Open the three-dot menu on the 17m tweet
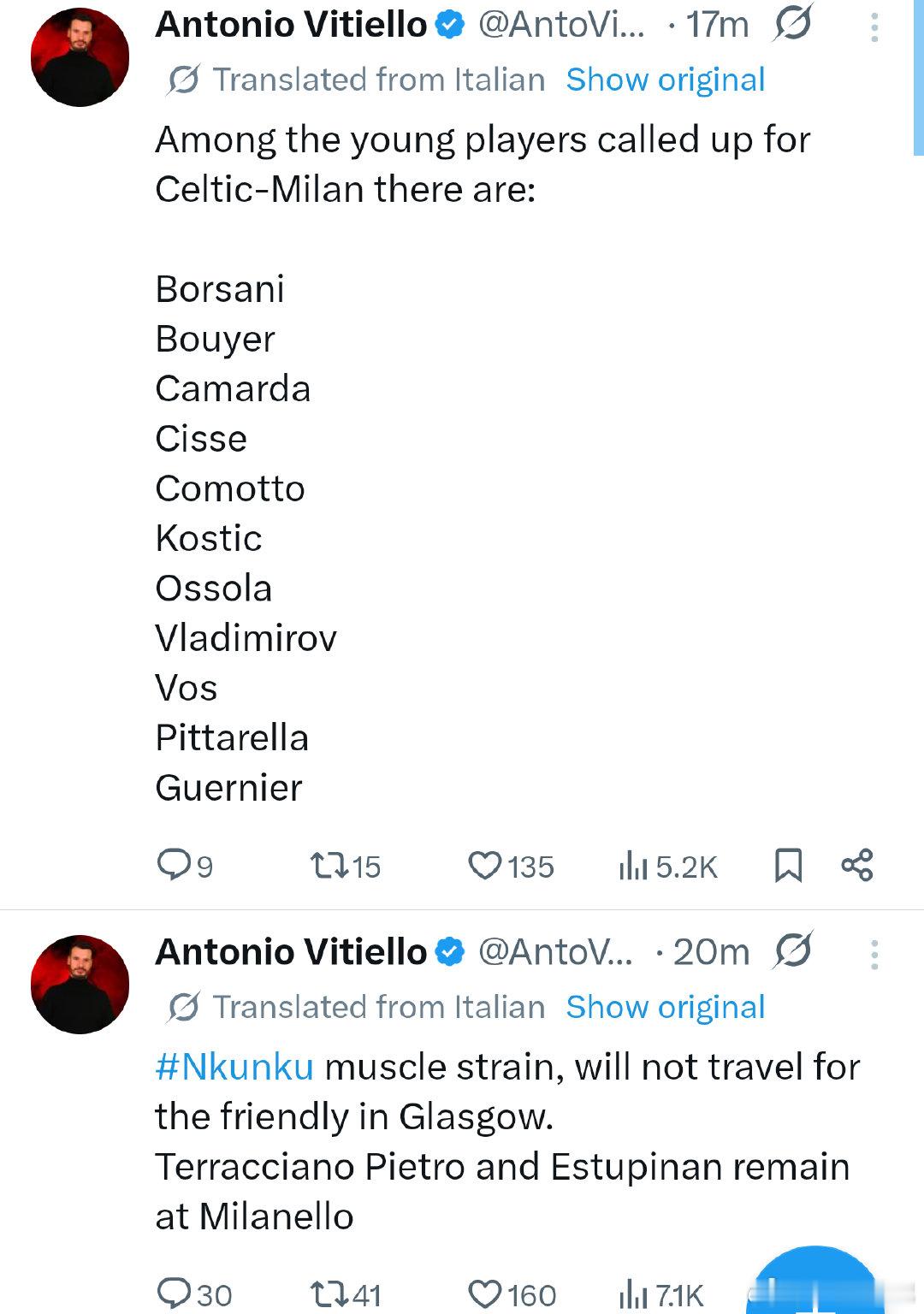924x1314 pixels. coord(874,27)
